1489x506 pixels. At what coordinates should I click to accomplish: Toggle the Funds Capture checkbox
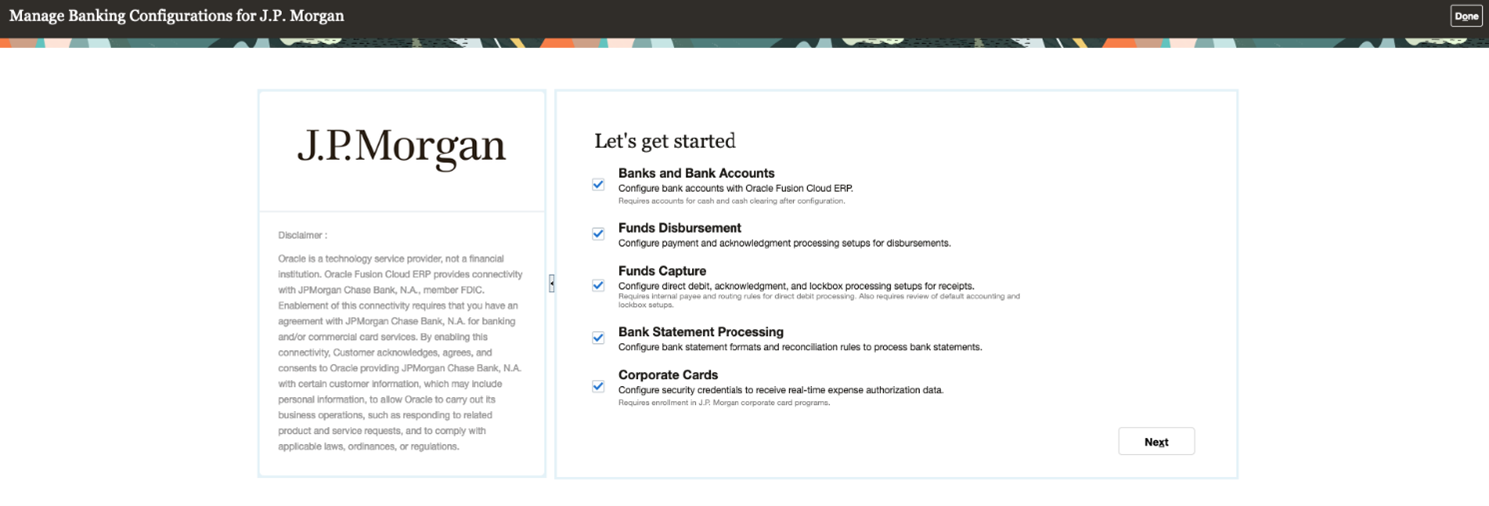(598, 285)
